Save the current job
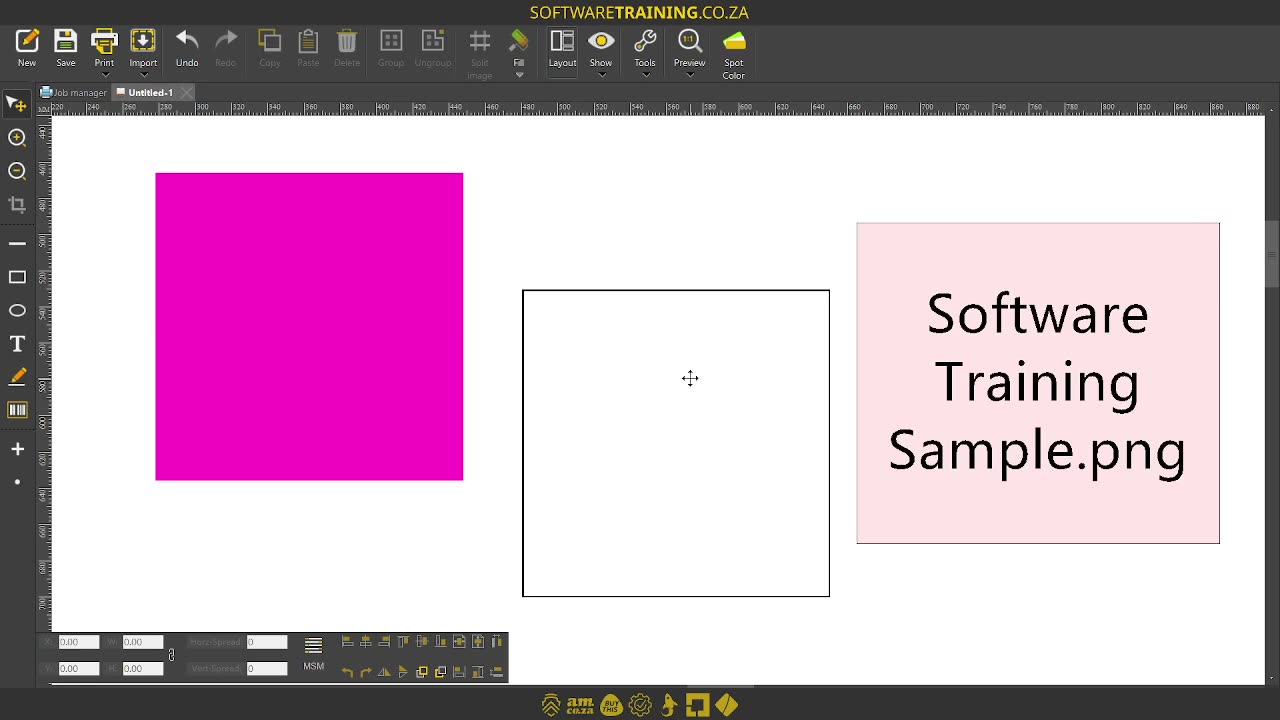 (x=65, y=47)
